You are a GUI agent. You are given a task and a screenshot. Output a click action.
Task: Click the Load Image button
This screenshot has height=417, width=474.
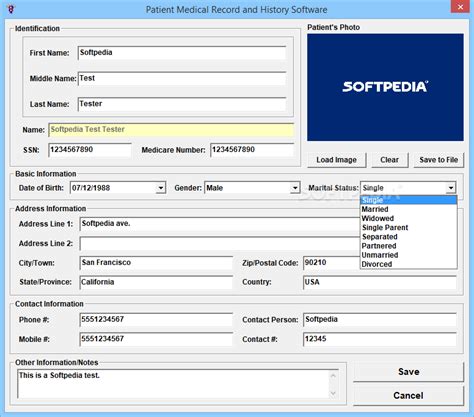point(336,160)
